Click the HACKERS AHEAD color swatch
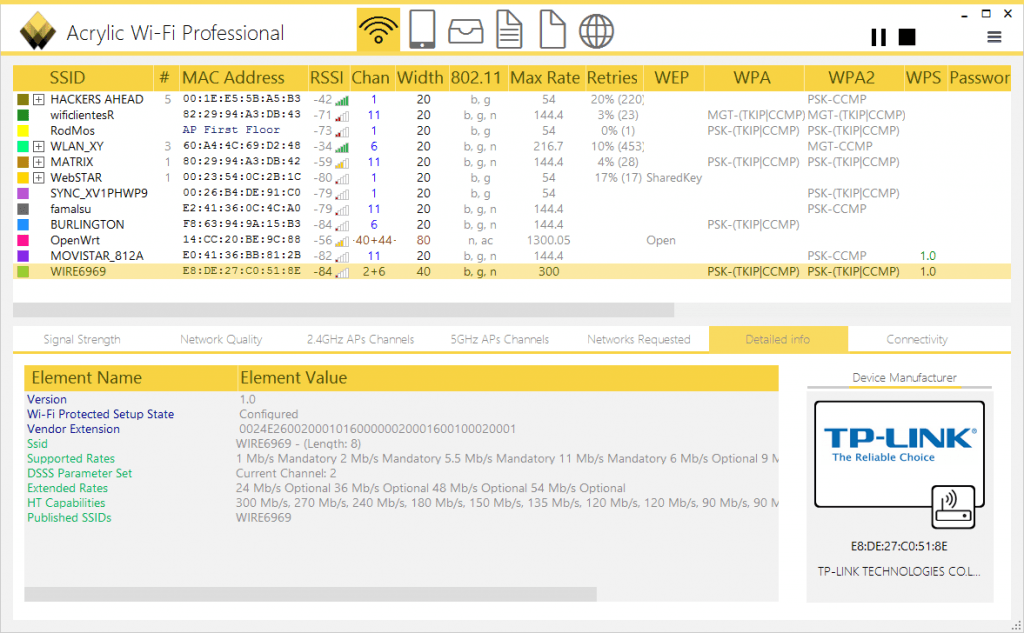The image size is (1024, 633). pos(23,99)
